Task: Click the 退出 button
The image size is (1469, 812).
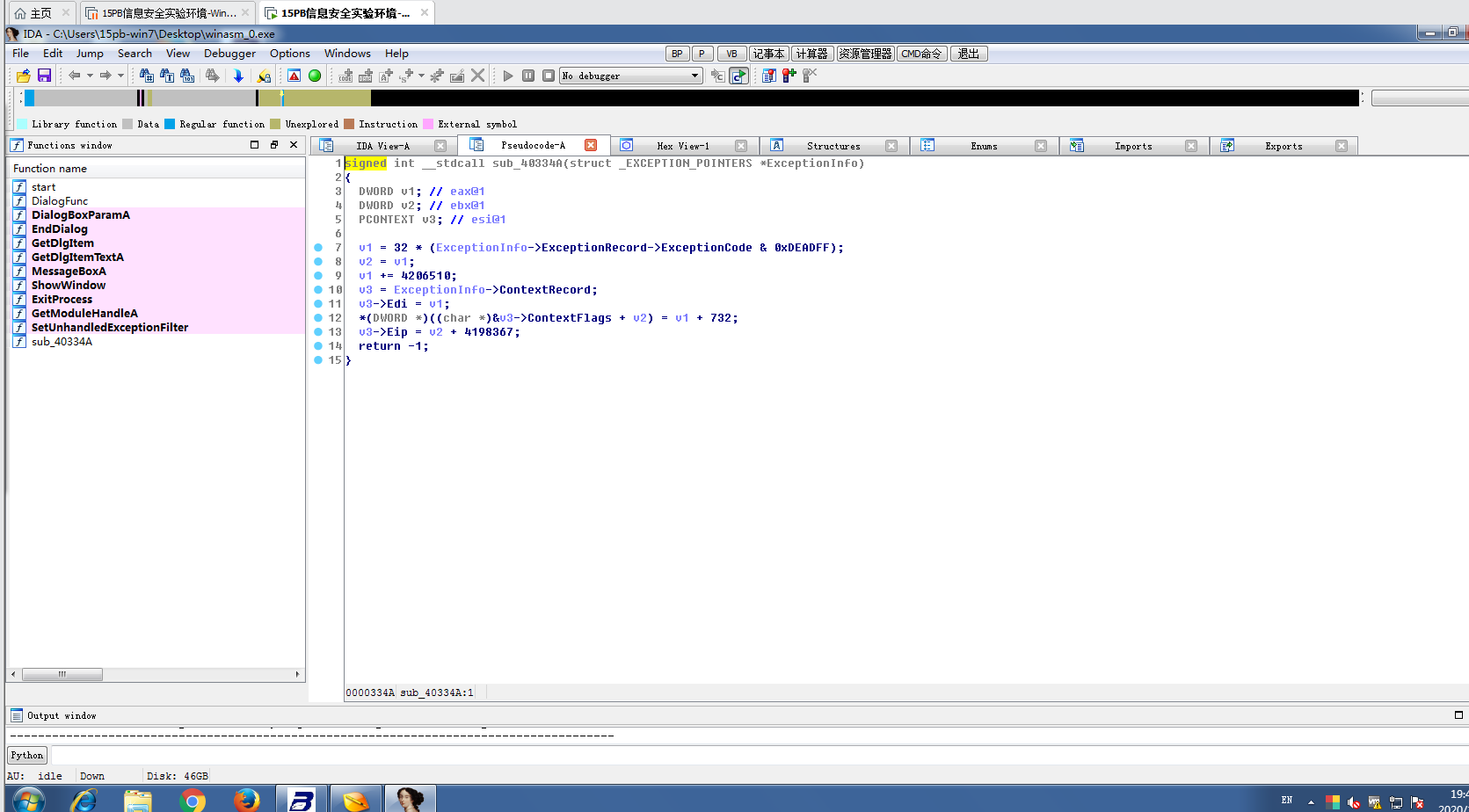Action: point(969,54)
